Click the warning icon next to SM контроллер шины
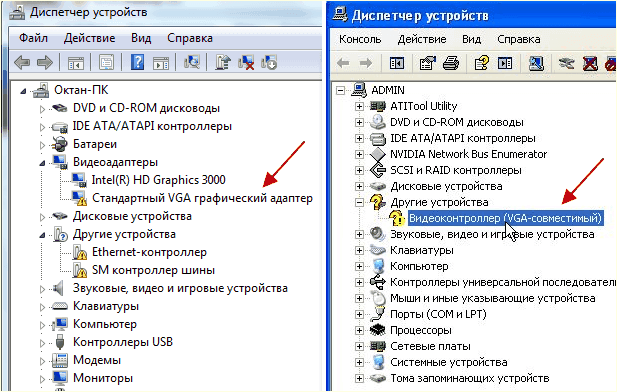The height and width of the screenshot is (392, 617). (x=79, y=270)
